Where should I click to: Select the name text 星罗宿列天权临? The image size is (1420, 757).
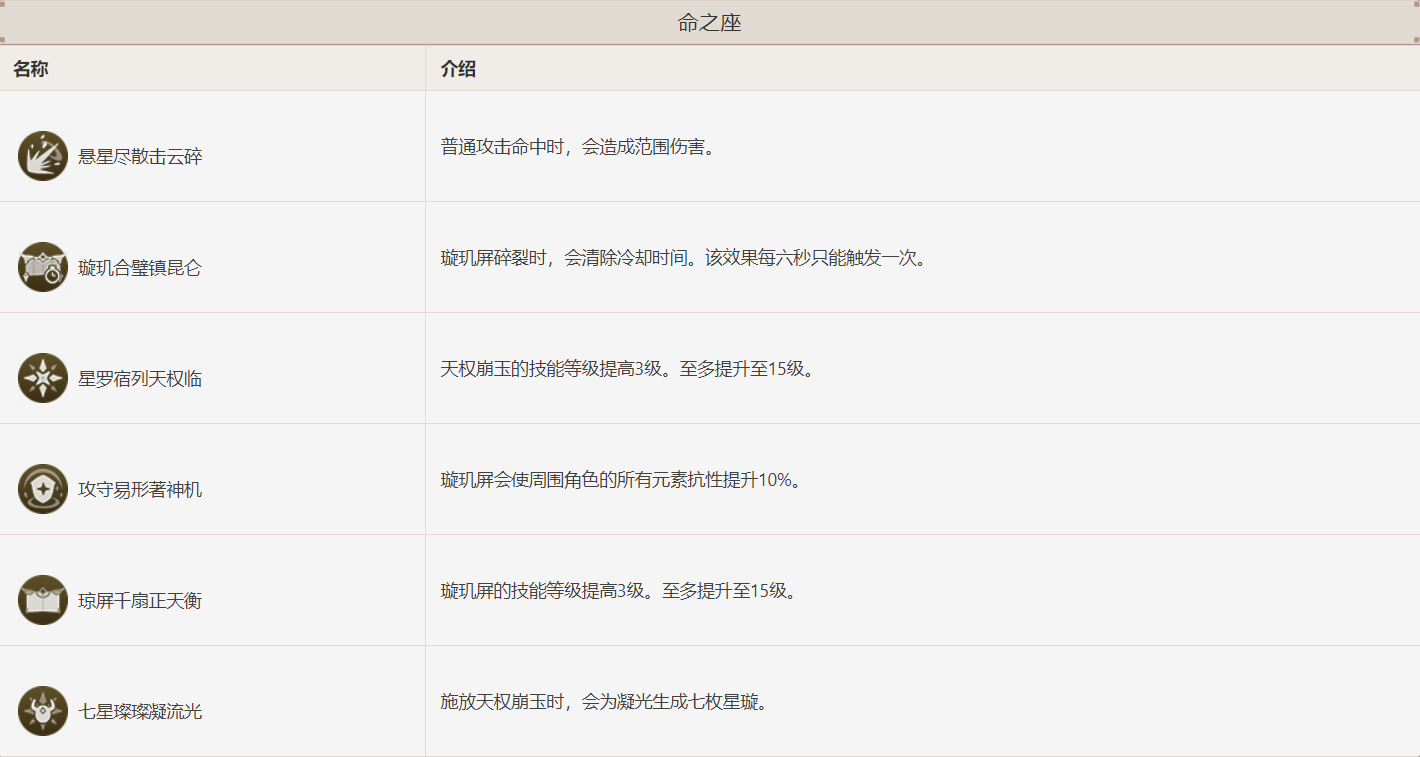140,379
